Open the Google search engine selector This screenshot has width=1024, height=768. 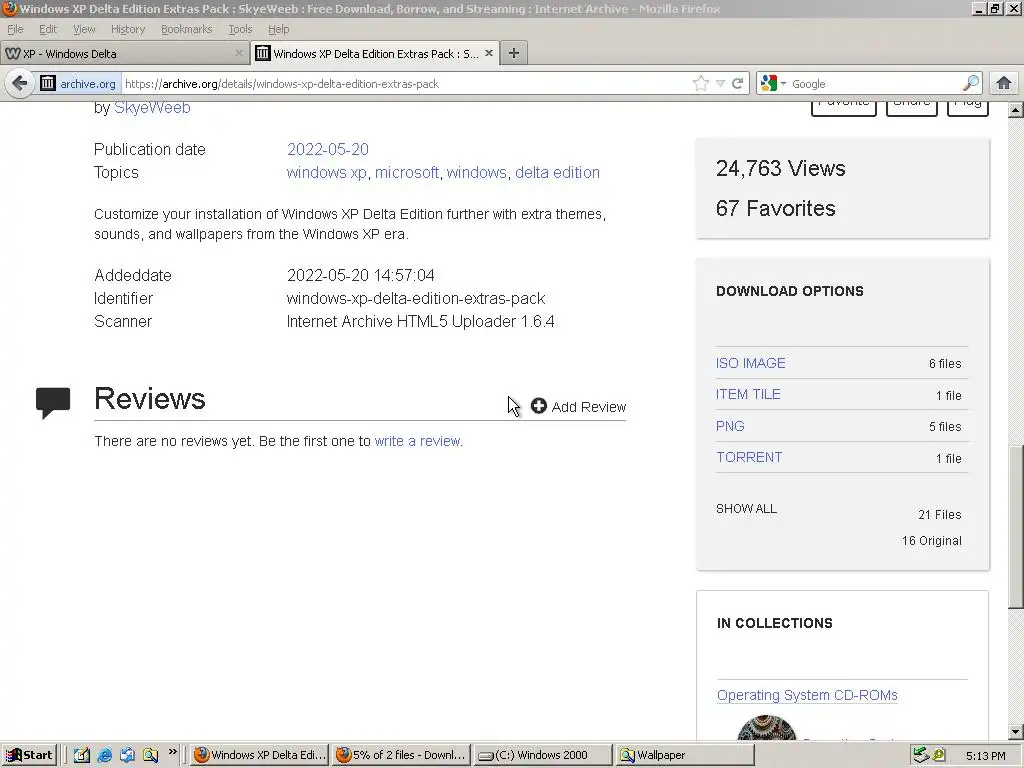773,84
